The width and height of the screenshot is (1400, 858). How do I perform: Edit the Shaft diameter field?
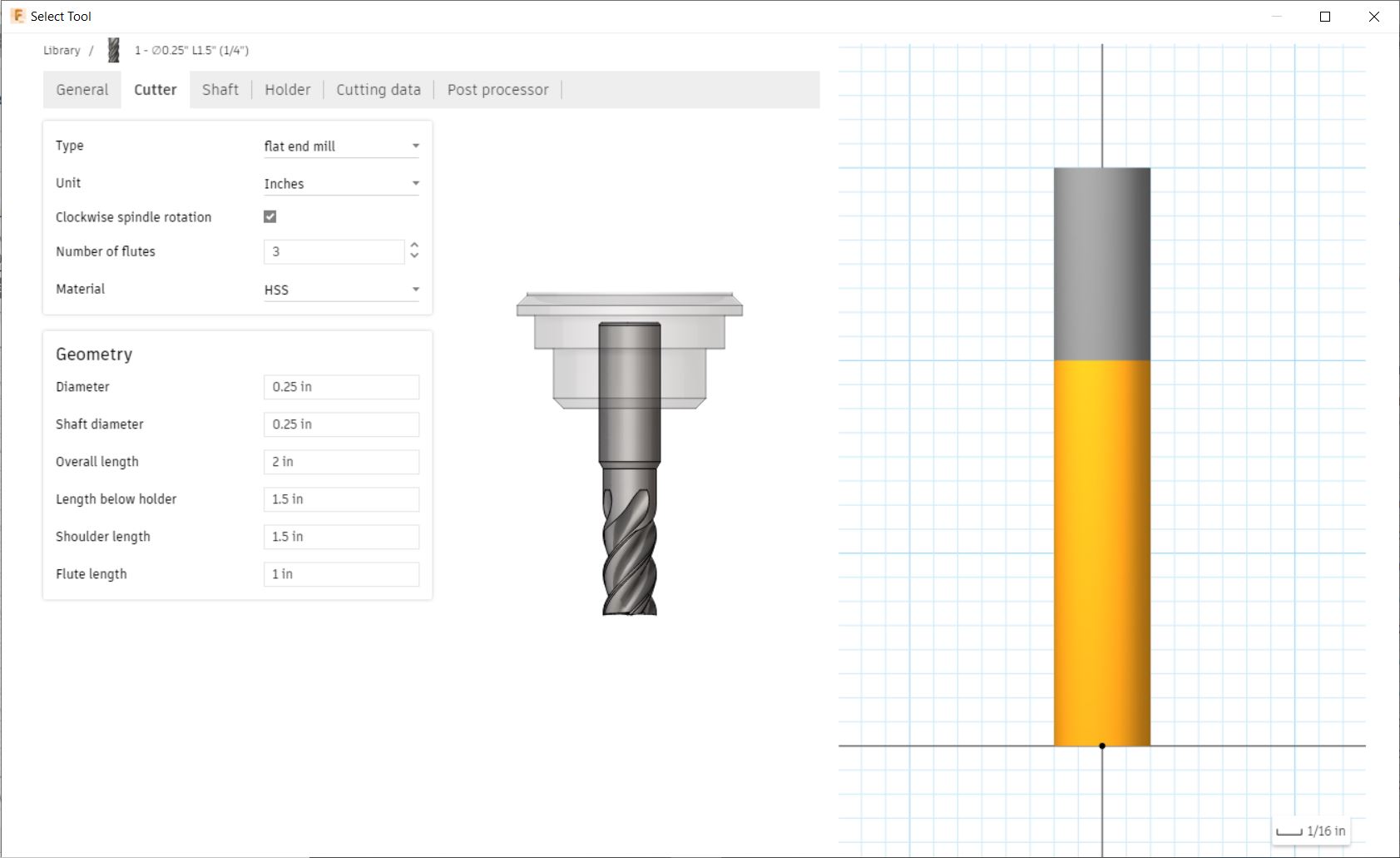tap(341, 424)
